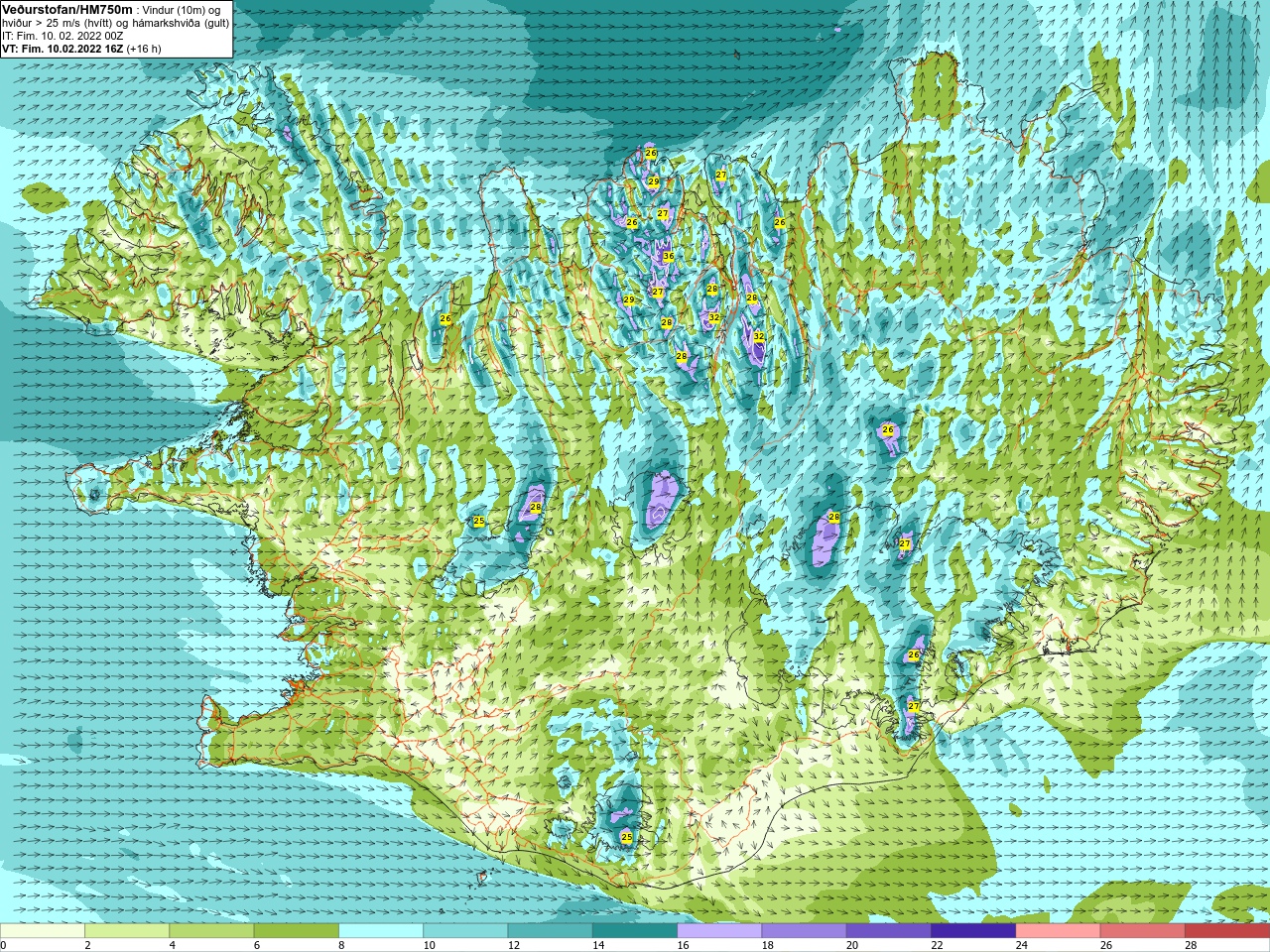Click the 10–12 m/s legend color swatch
This screenshot has height=952, width=1270.
click(465, 931)
